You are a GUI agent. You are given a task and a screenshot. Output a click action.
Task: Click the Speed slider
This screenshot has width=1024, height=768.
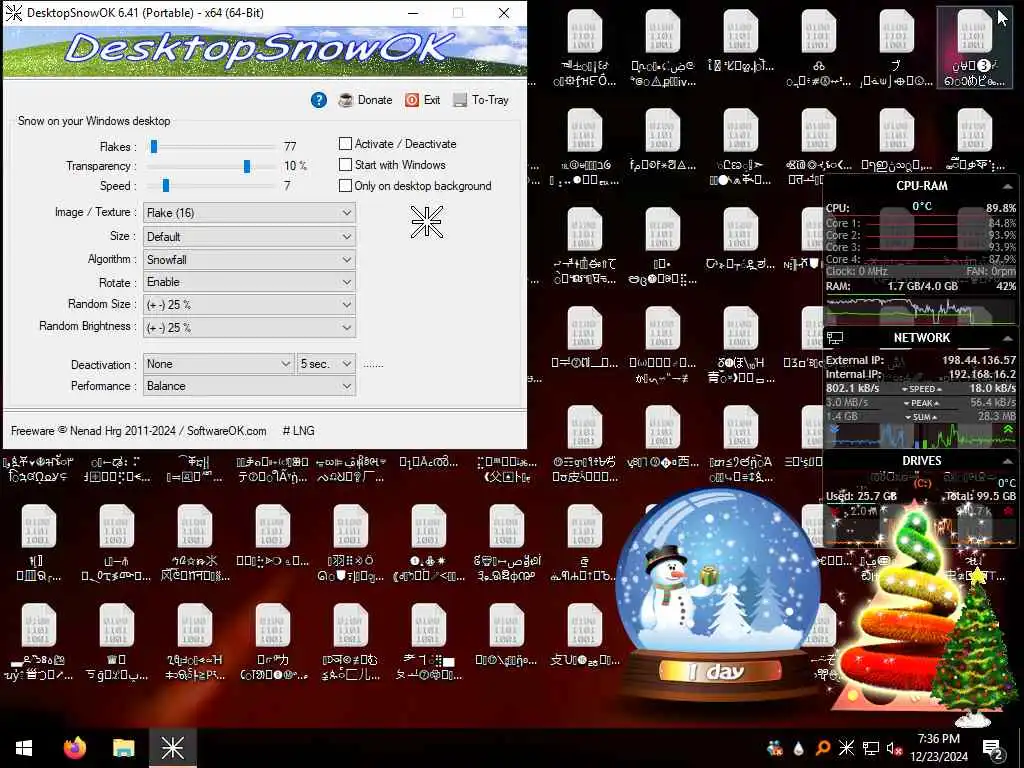point(210,186)
